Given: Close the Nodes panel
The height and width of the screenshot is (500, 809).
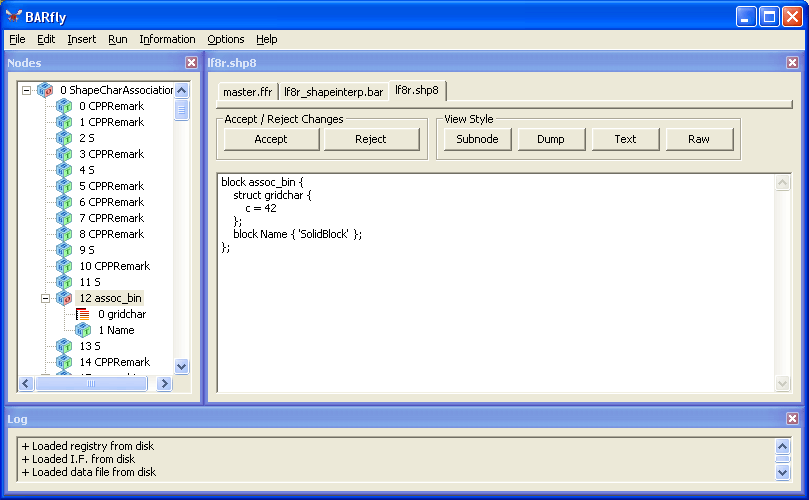Looking at the screenshot, I should 191,62.
